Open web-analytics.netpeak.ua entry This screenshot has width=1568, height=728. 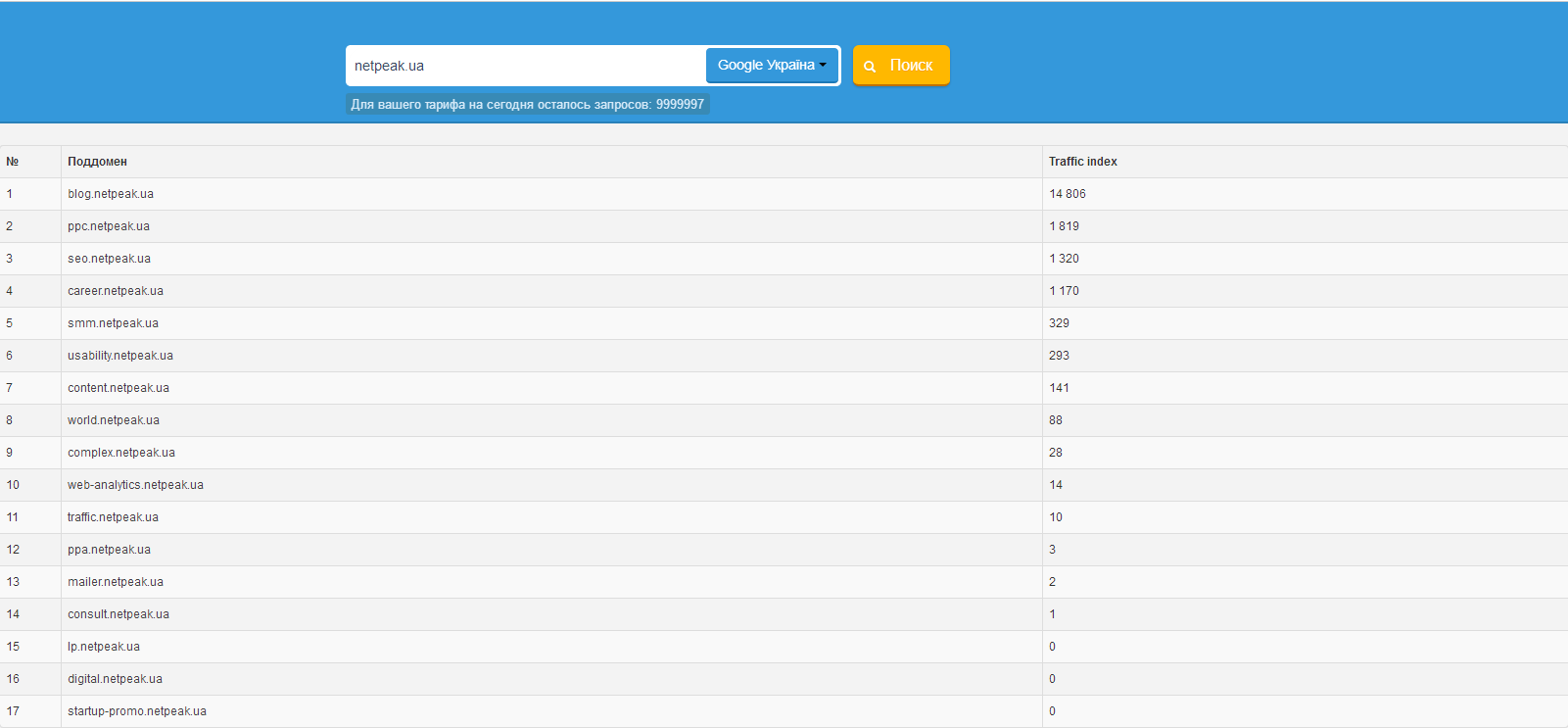click(135, 485)
